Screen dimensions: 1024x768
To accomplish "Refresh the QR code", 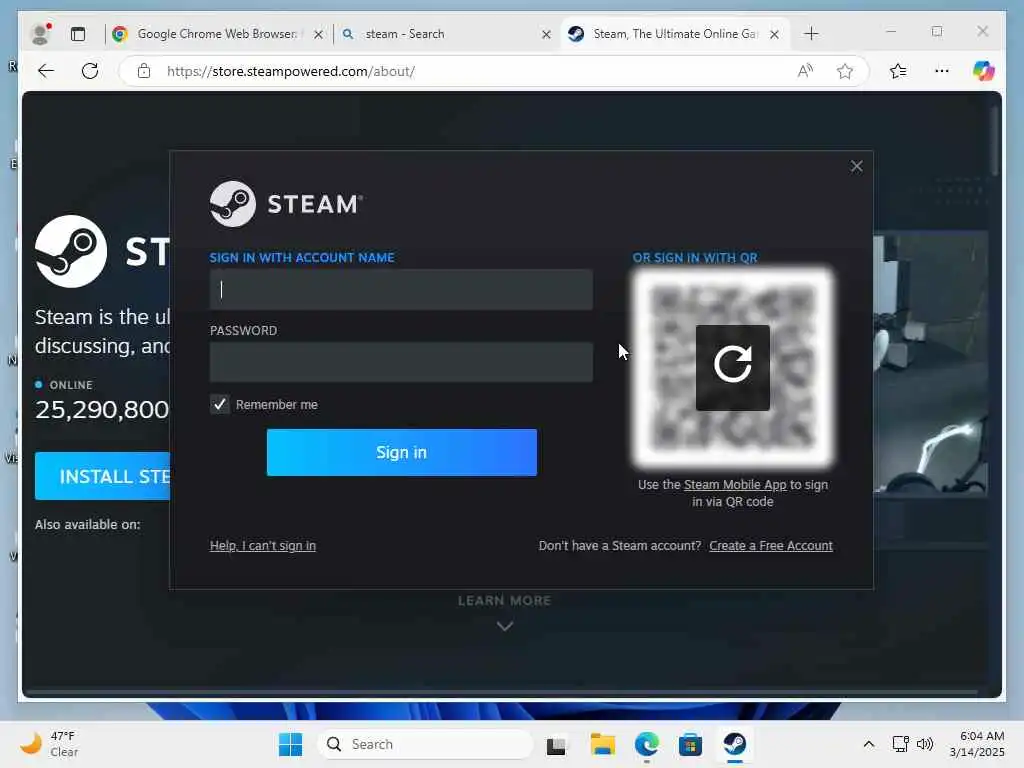I will click(x=733, y=367).
